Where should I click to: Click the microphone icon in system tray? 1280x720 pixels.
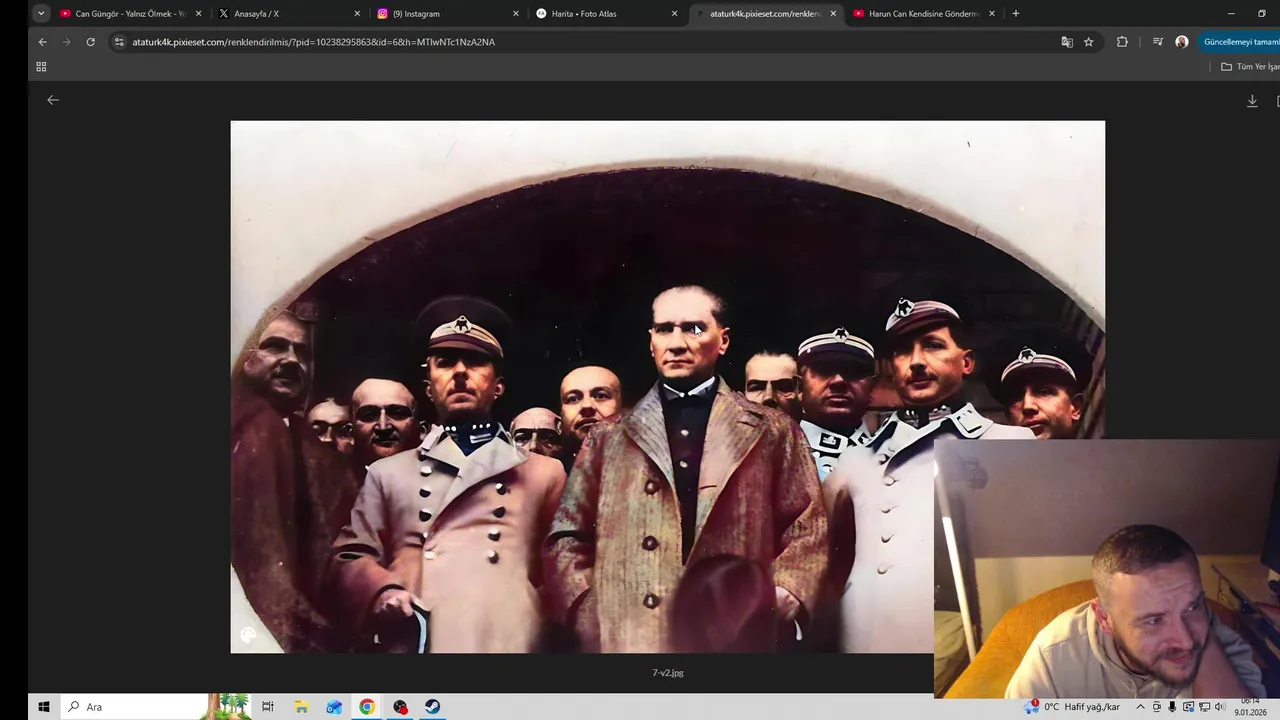tap(1172, 707)
